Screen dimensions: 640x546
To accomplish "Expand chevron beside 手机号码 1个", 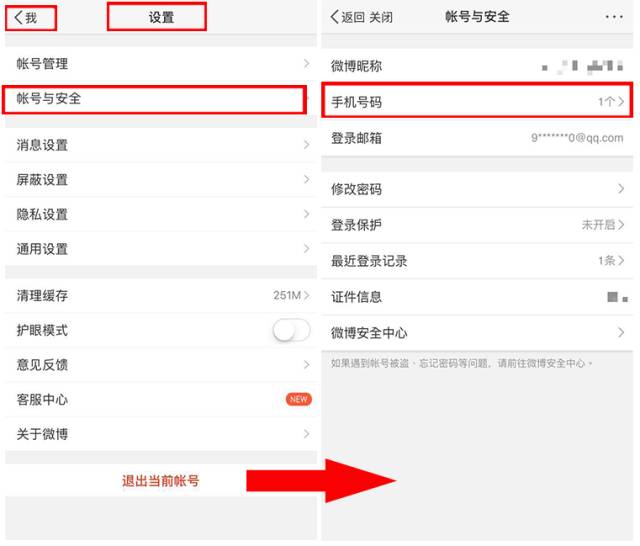I will click(621, 102).
